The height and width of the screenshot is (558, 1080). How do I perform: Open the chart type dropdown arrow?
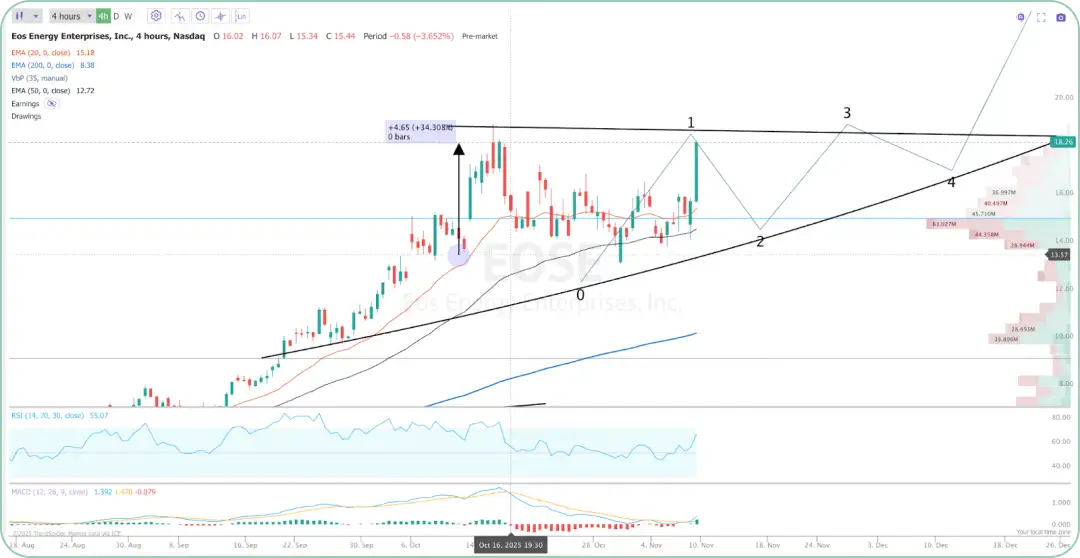coord(37,16)
